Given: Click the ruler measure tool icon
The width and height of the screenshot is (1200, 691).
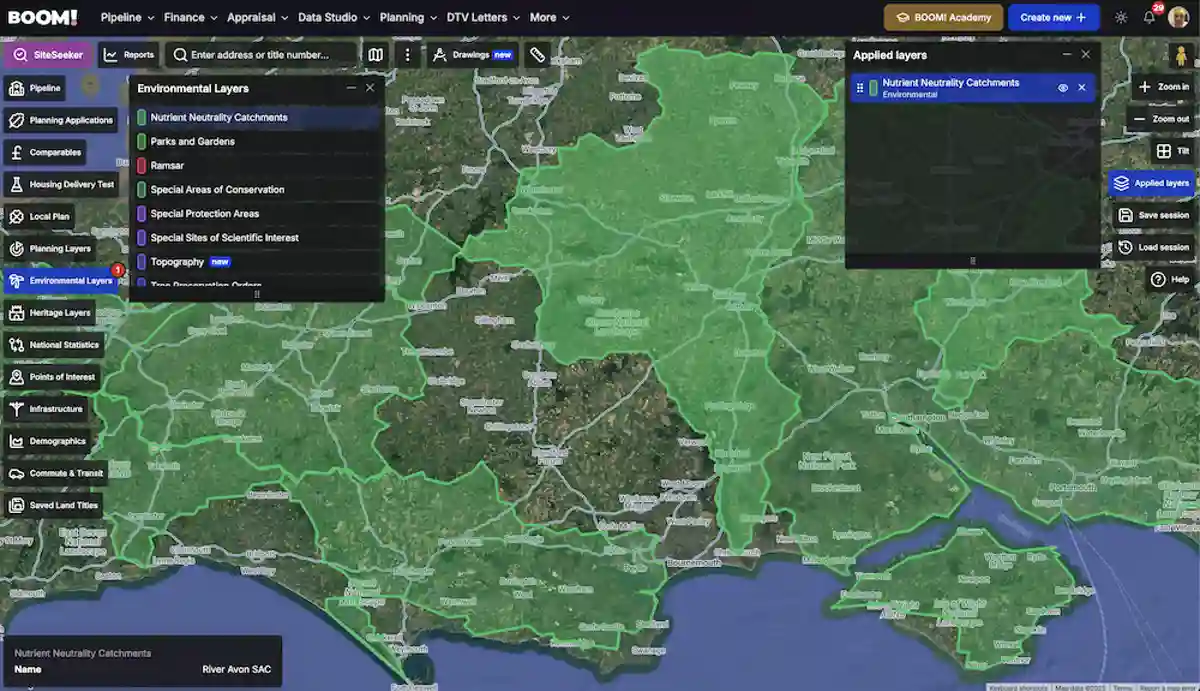Looking at the screenshot, I should 537,55.
